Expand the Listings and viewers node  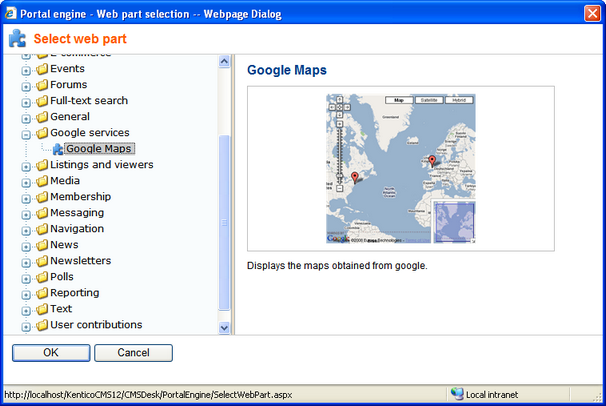point(26,167)
